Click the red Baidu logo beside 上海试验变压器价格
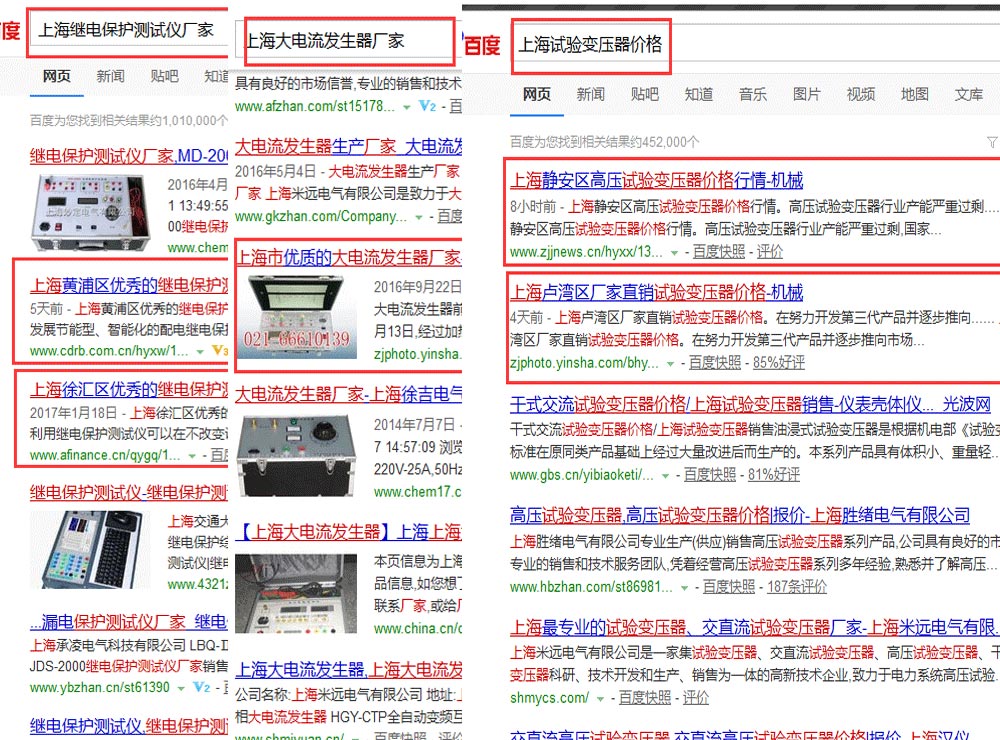1000x740 pixels. [x=482, y=45]
